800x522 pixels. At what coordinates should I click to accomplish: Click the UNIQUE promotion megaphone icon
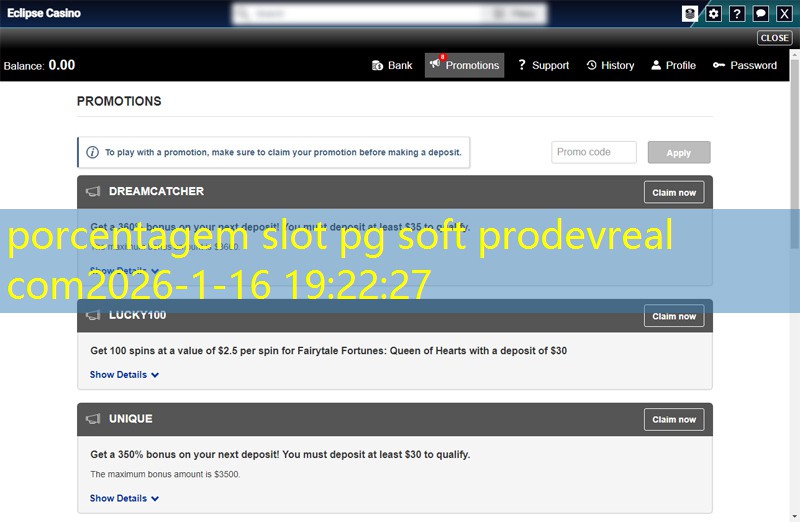coord(93,419)
